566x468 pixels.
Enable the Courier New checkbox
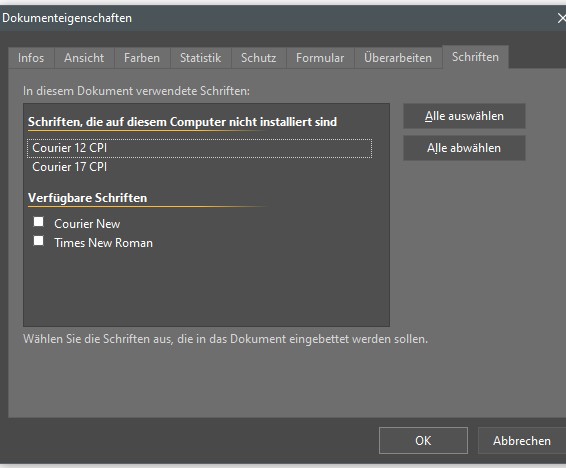pos(39,222)
